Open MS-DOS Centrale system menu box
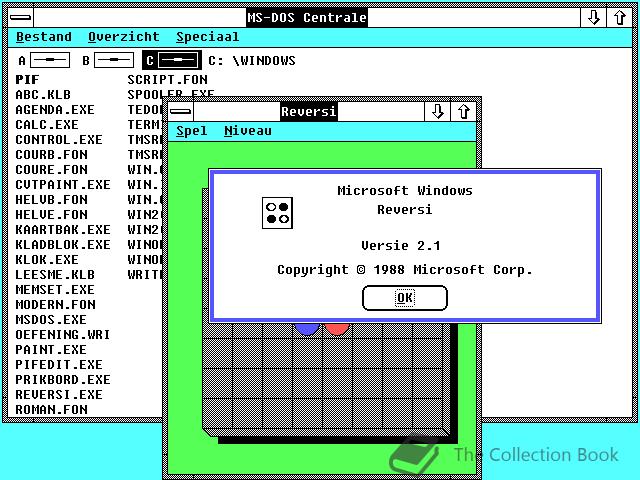The width and height of the screenshot is (640, 480). [20, 18]
